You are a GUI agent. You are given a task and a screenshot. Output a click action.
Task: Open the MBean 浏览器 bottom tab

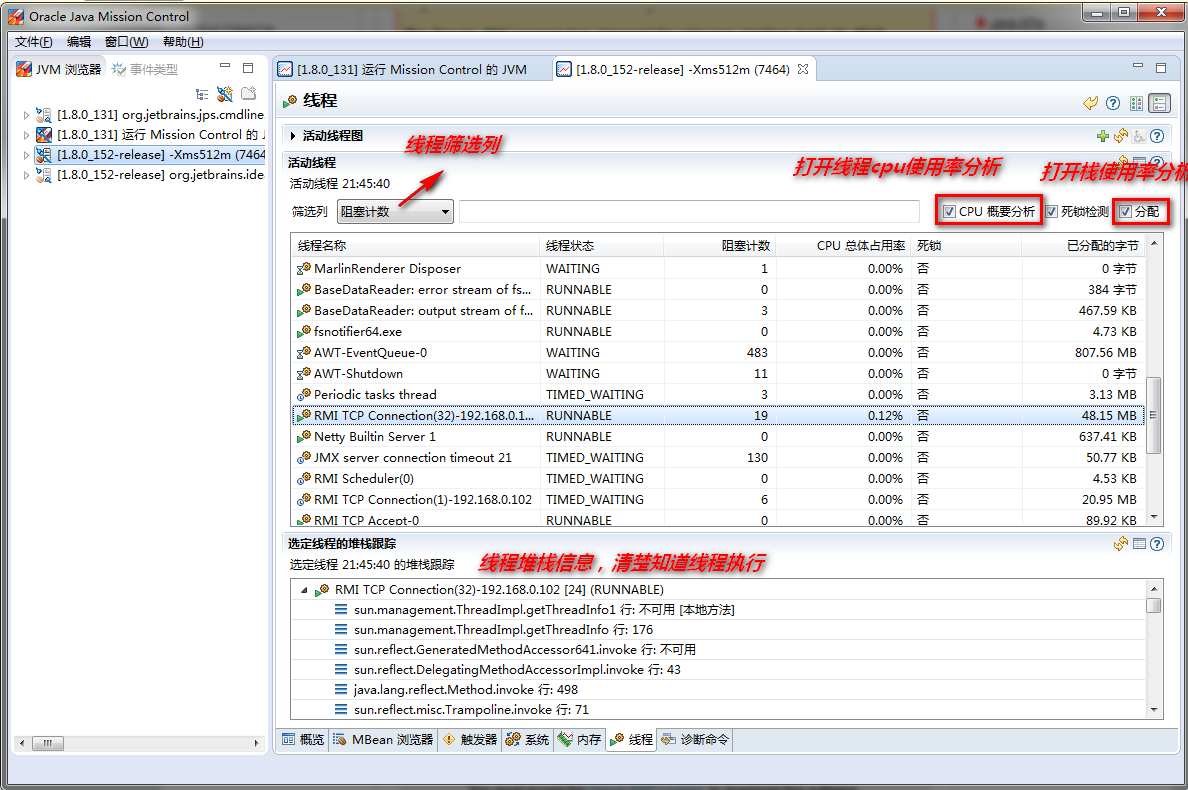tap(383, 739)
